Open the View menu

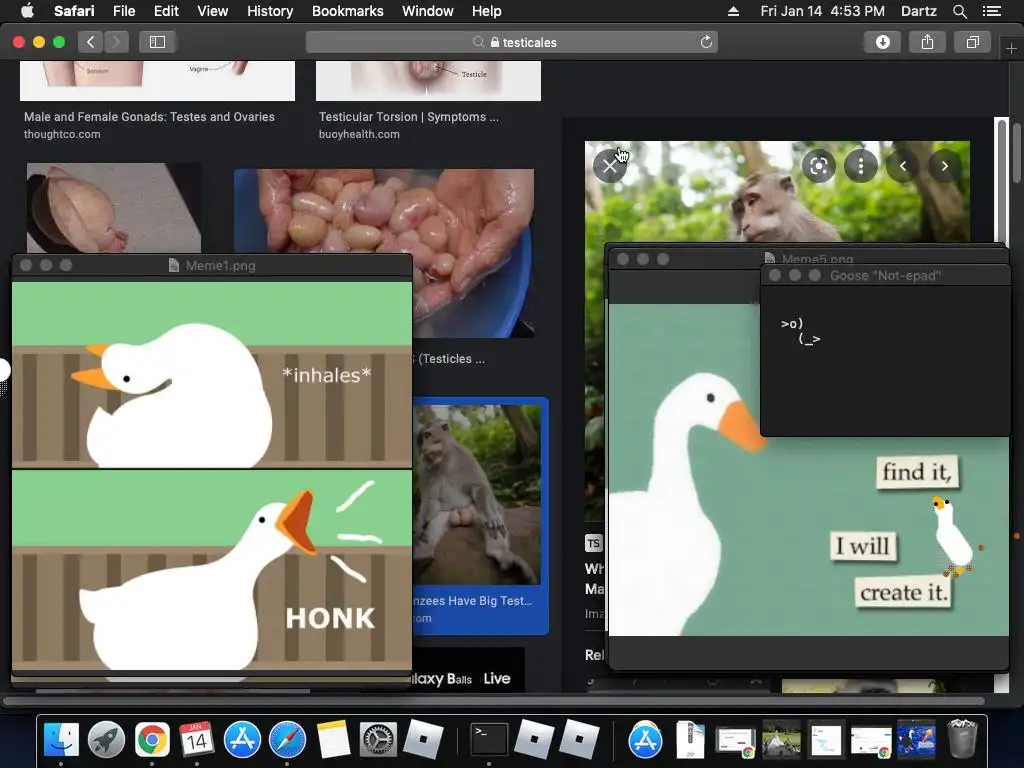coord(212,11)
